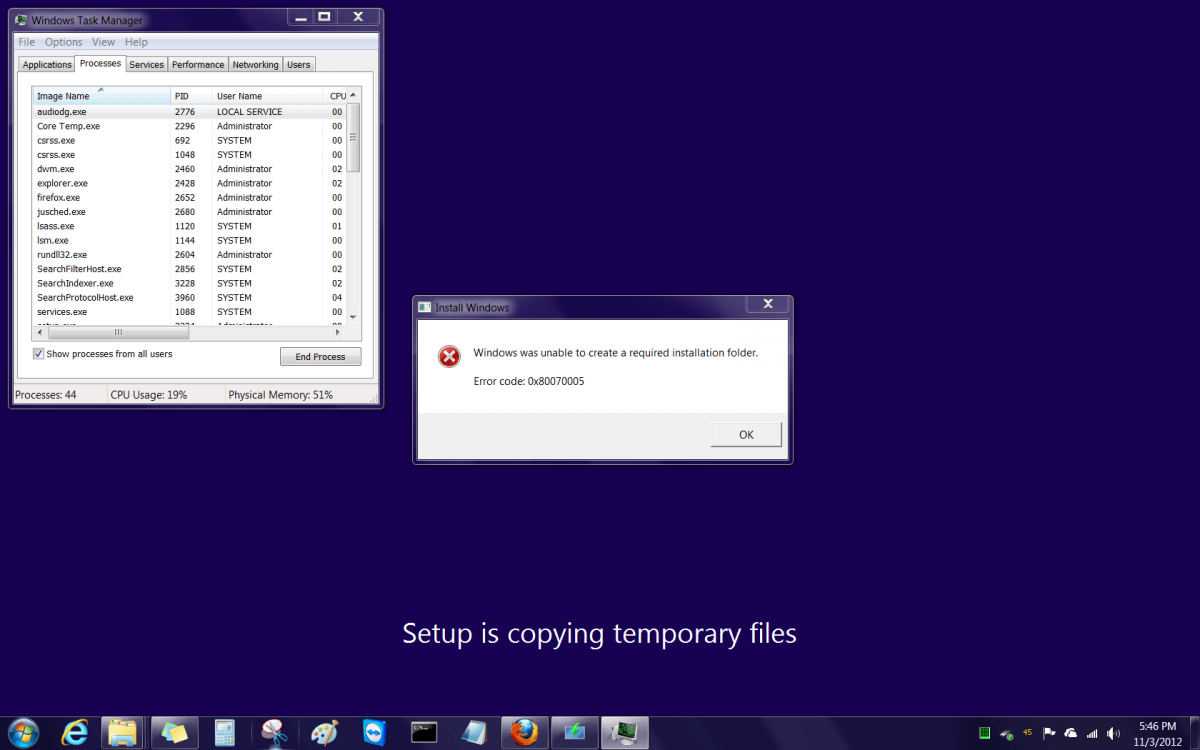Switch to the Applications tab
This screenshot has width=1200, height=750.
pos(47,65)
